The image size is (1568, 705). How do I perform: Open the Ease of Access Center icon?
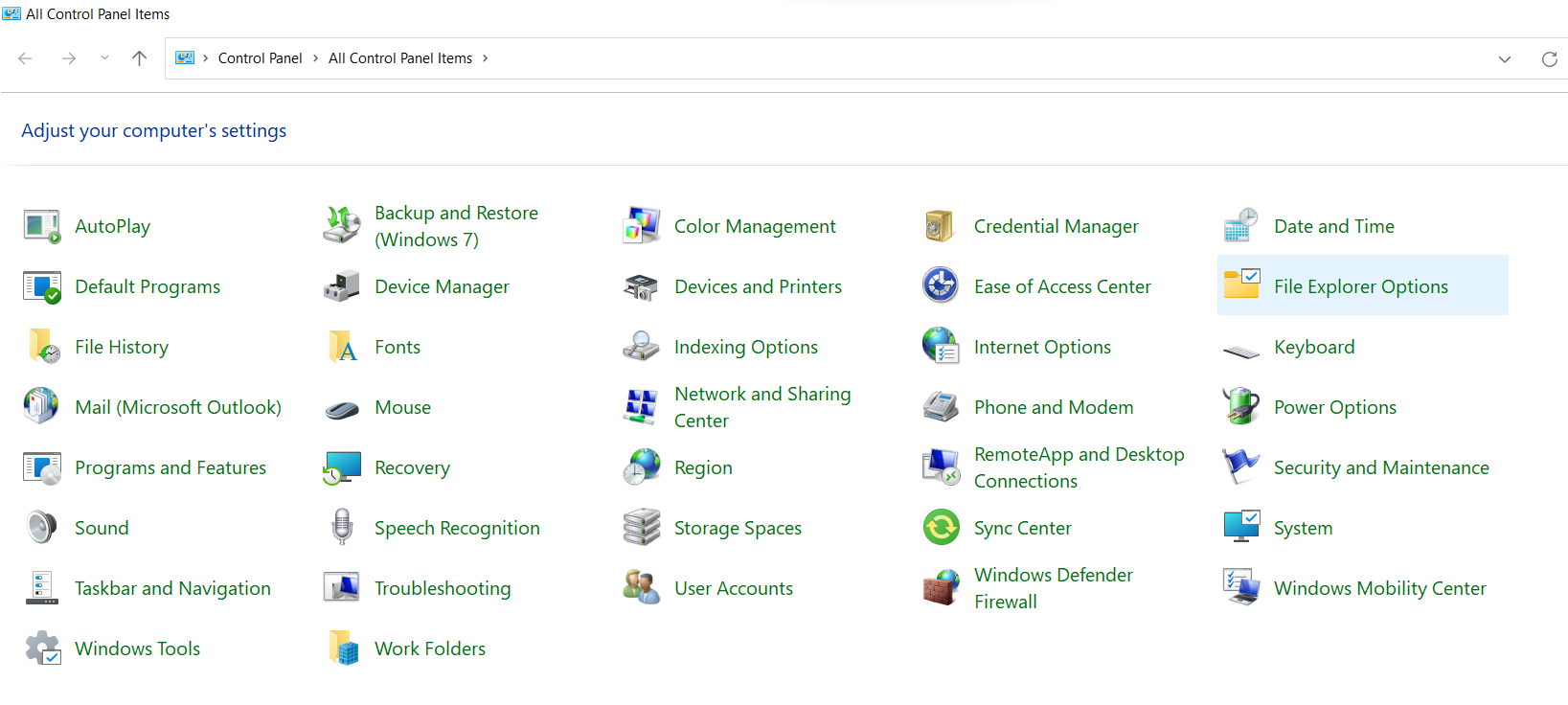click(941, 286)
